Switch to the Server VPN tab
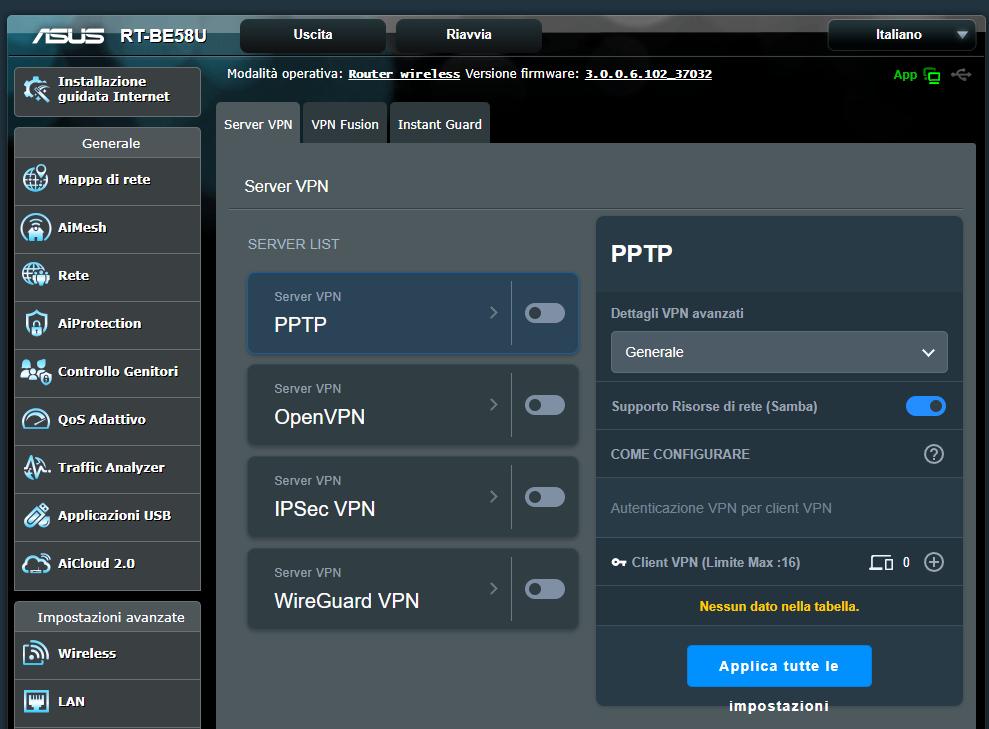The height and width of the screenshot is (729, 989). [x=258, y=124]
